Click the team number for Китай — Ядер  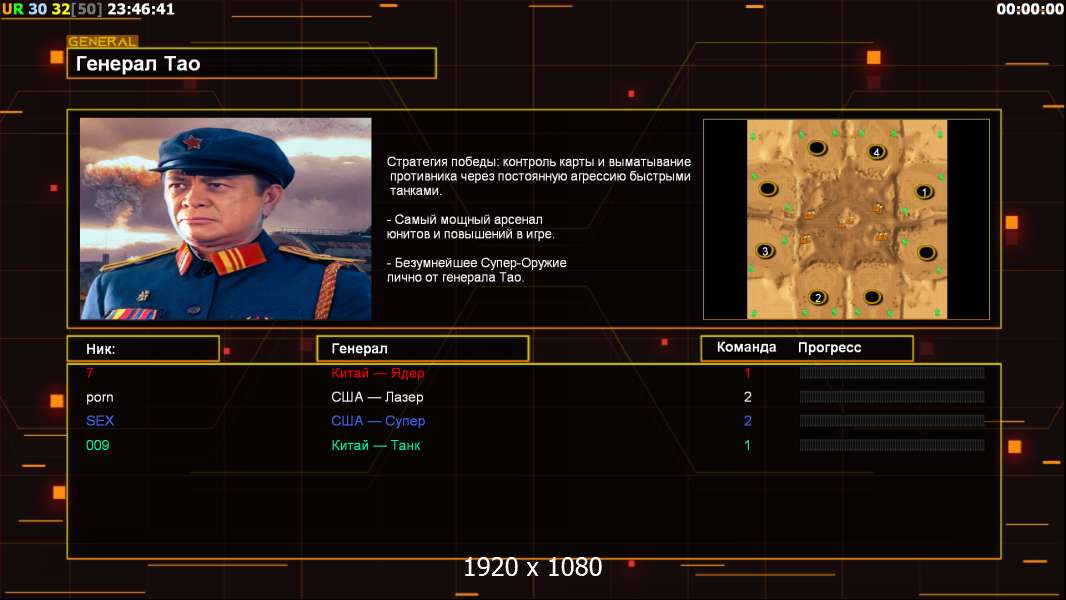[747, 372]
